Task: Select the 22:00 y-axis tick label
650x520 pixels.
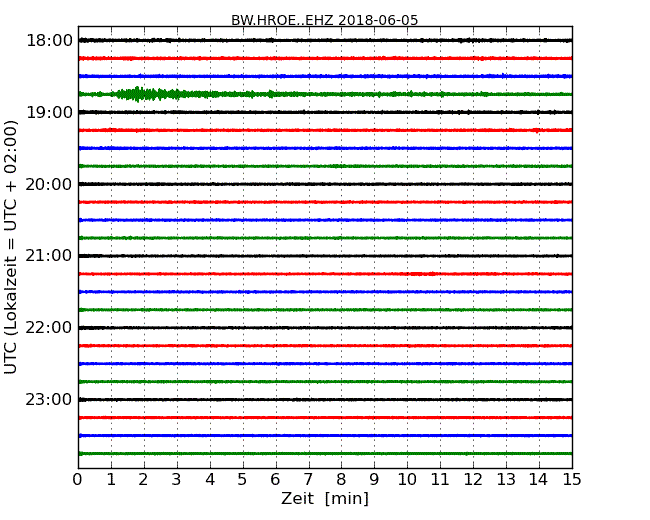Action: point(49,328)
